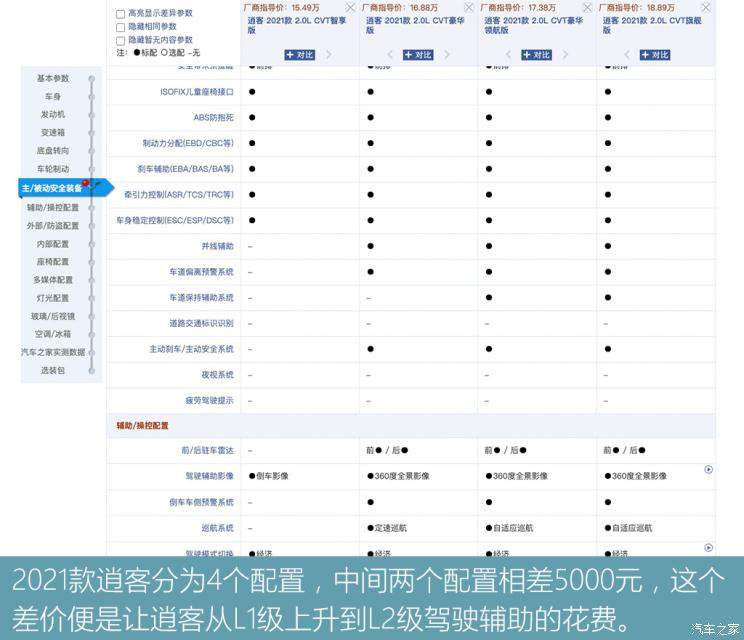This screenshot has height=640, width=744.
Task: Check 高亮显示差异参数 checkbox
Action: click(121, 14)
